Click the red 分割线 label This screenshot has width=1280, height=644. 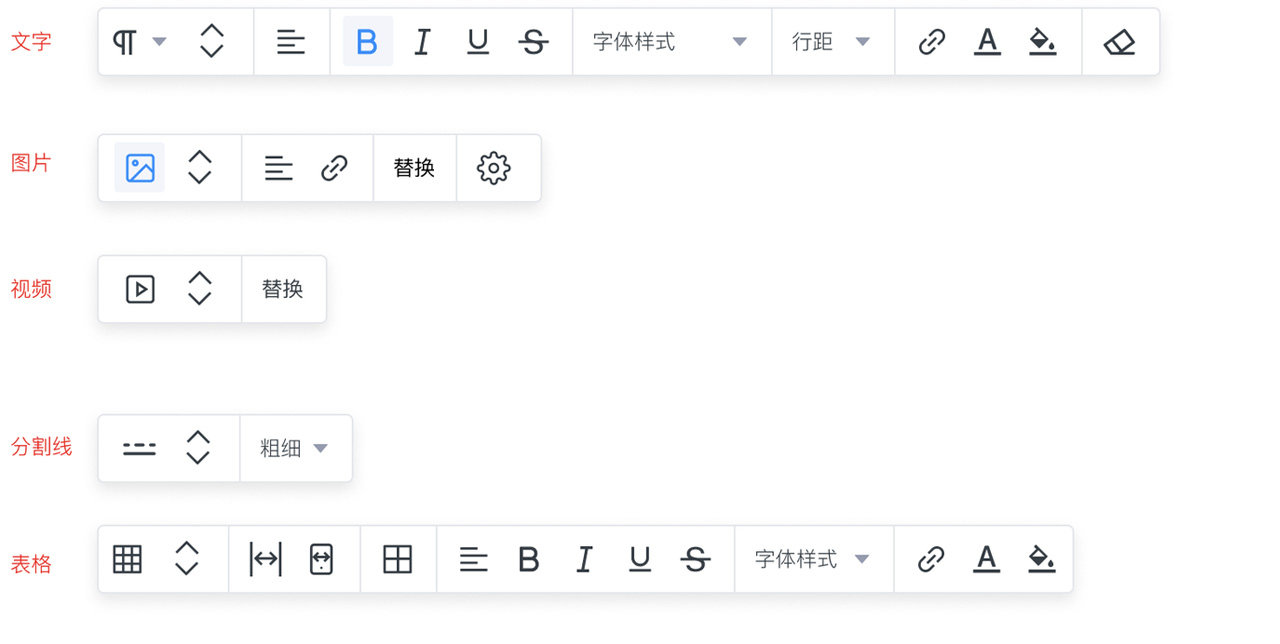42,447
